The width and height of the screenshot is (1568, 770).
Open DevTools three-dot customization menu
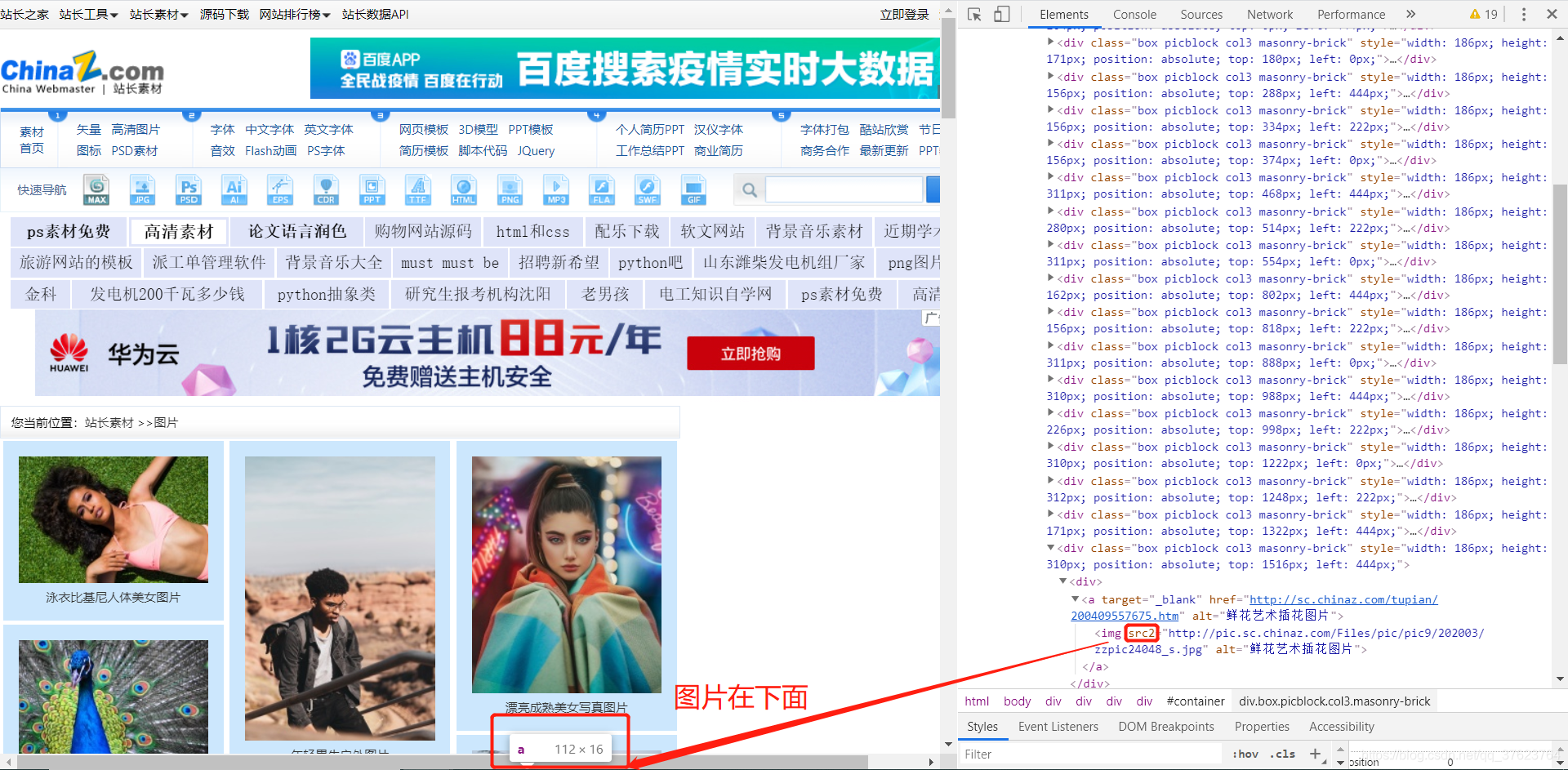pos(1523,14)
